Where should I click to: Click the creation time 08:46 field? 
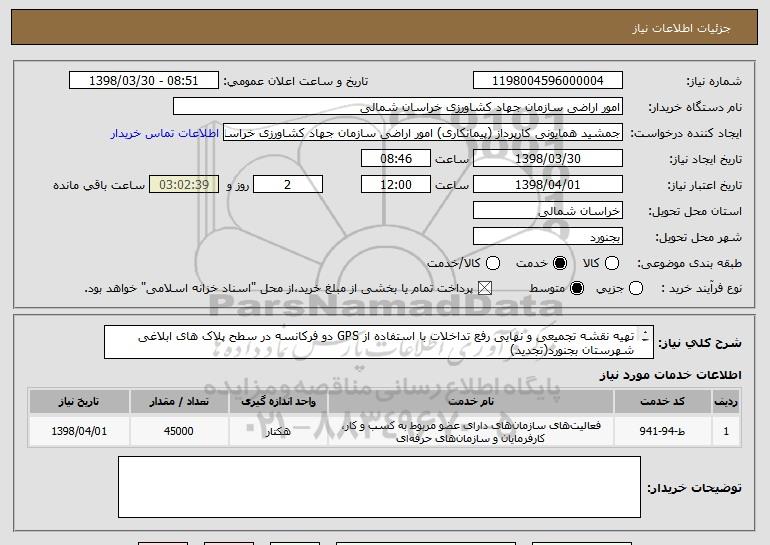[x=396, y=159]
